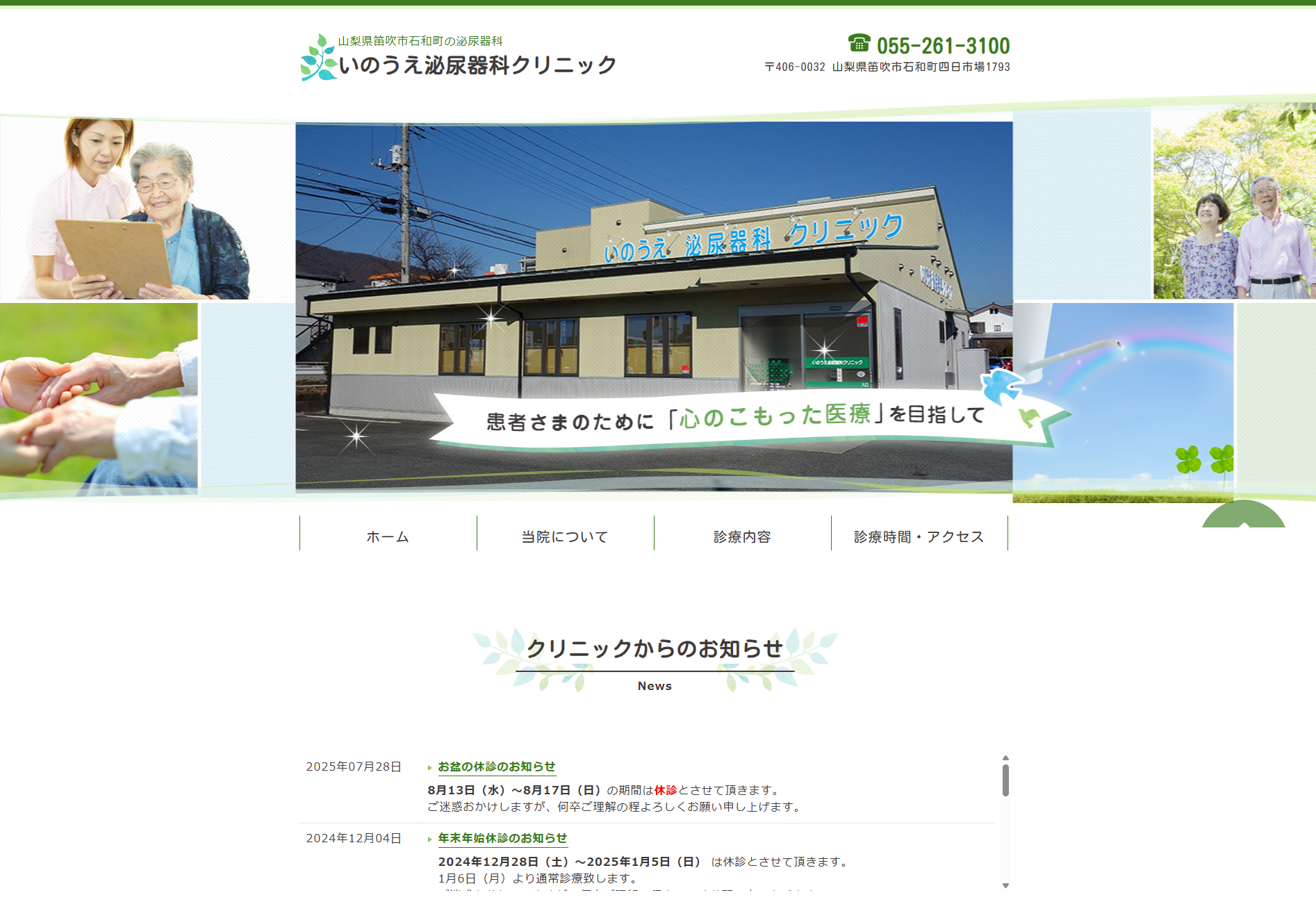Click the back-to-top green arrow button

pos(1243,516)
